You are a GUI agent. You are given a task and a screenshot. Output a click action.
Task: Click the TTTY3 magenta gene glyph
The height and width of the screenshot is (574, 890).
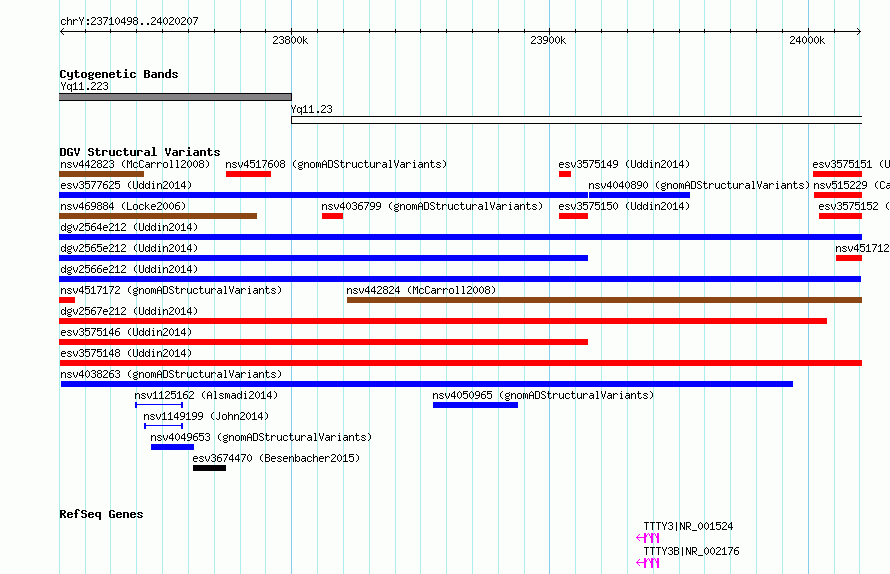point(648,538)
